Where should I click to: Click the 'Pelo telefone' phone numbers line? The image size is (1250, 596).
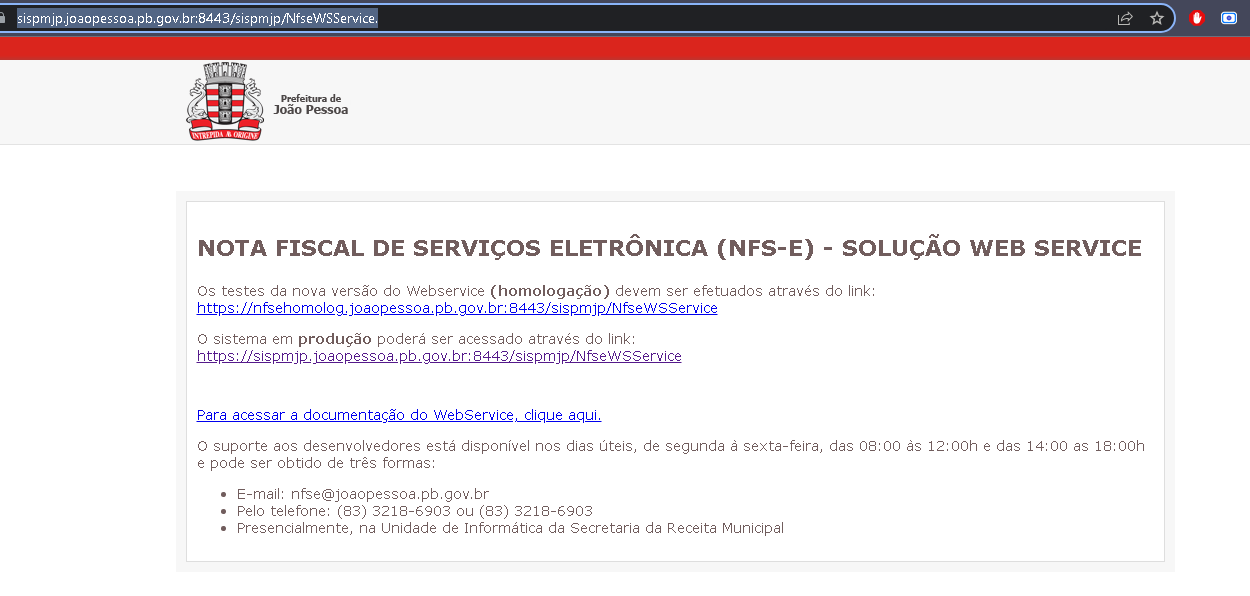414,511
